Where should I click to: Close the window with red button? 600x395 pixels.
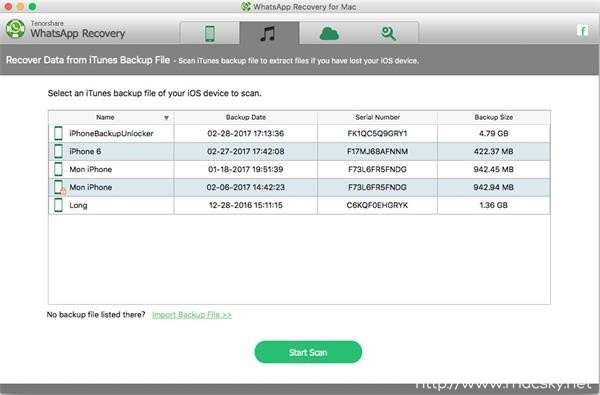8,7
